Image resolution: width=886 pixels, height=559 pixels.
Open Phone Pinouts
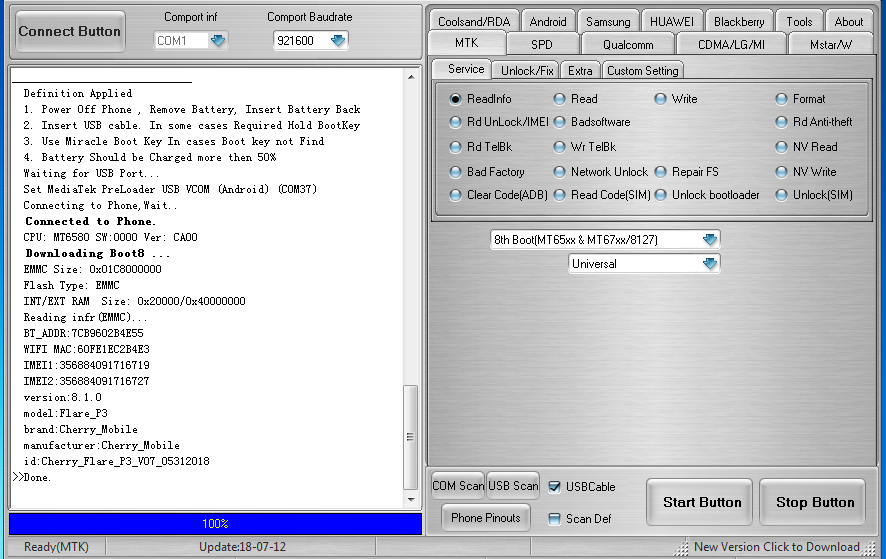(486, 518)
